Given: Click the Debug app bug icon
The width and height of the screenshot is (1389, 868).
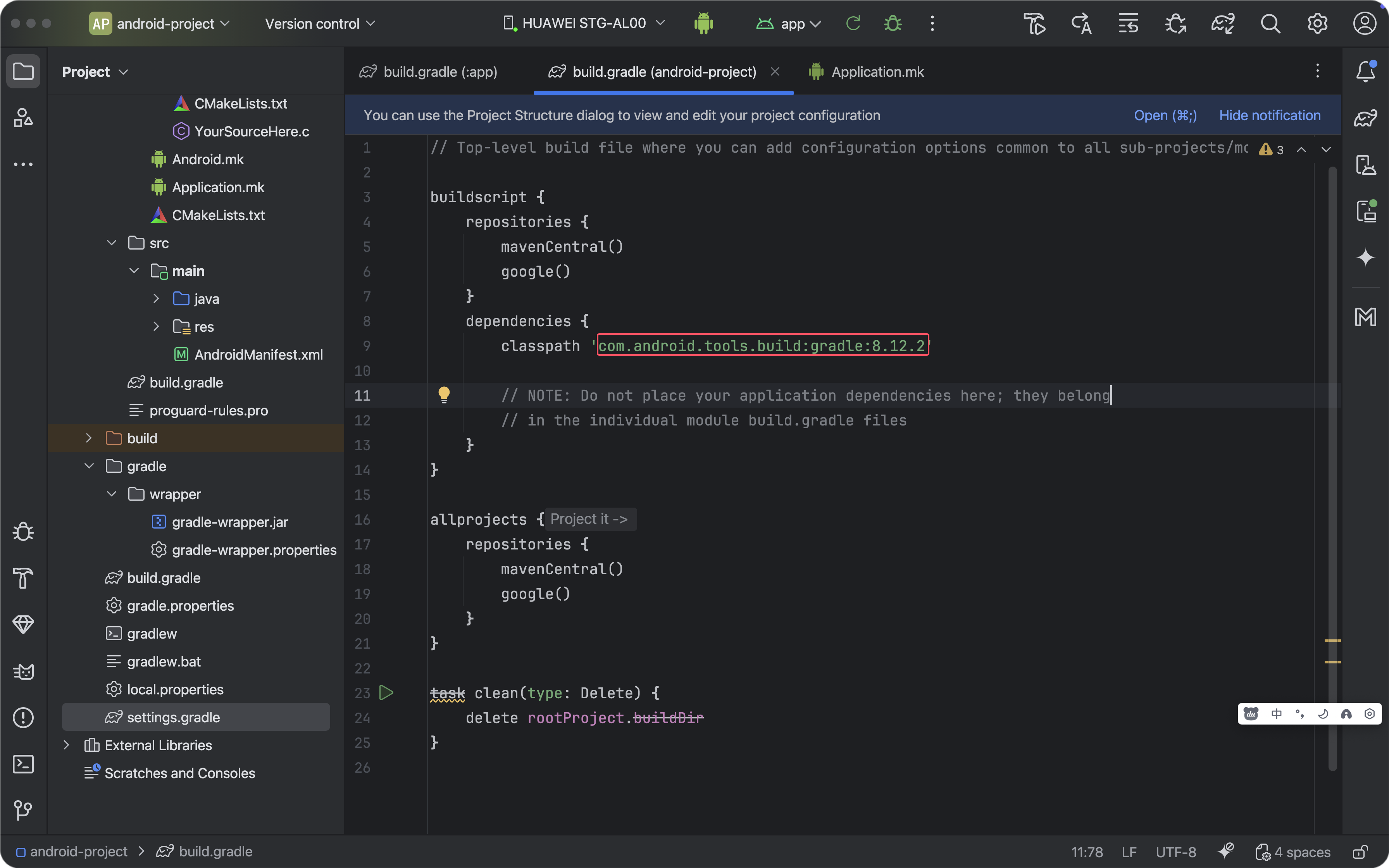Looking at the screenshot, I should coord(893,24).
